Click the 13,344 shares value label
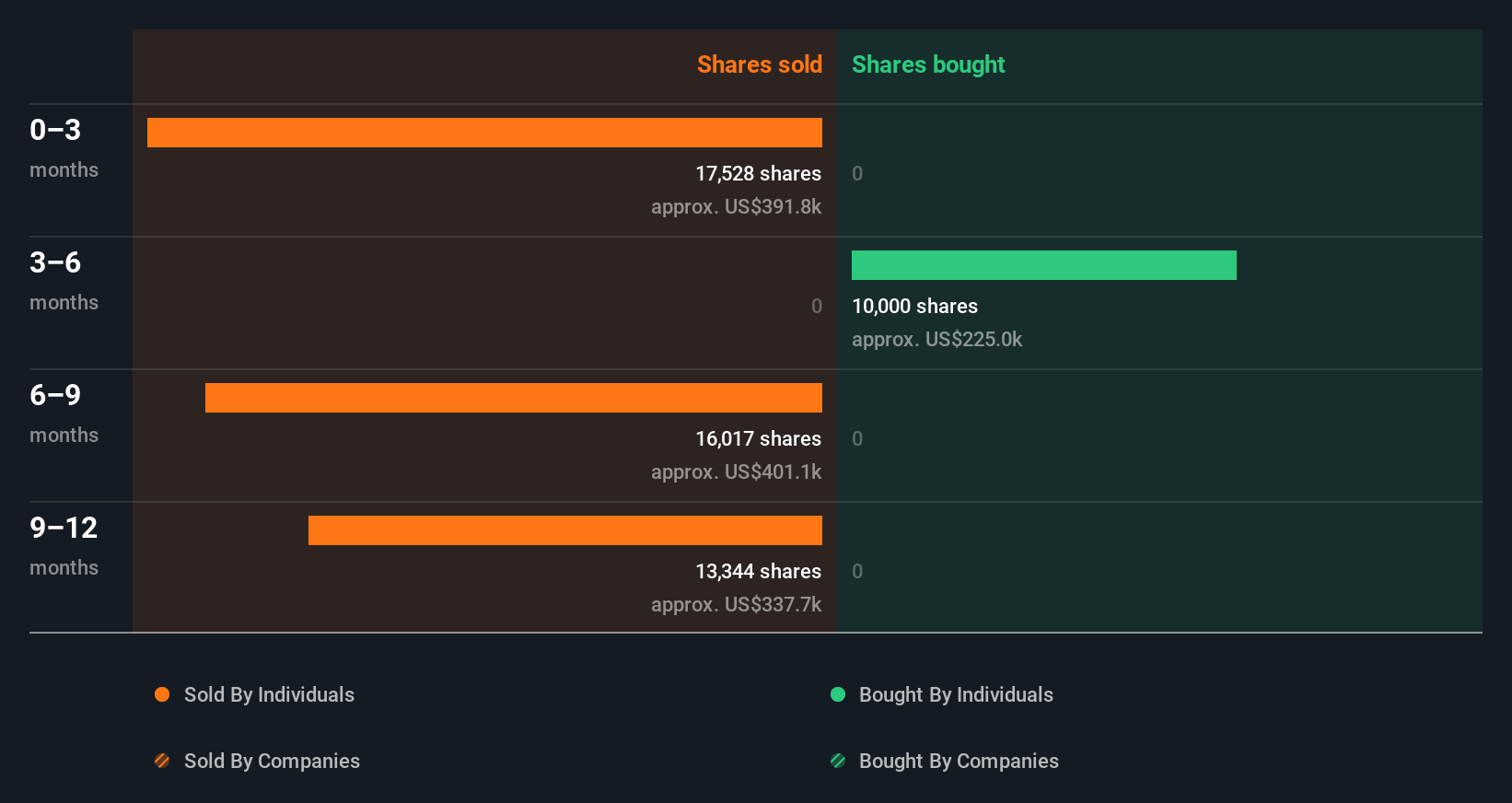The width and height of the screenshot is (1512, 803). 758,571
